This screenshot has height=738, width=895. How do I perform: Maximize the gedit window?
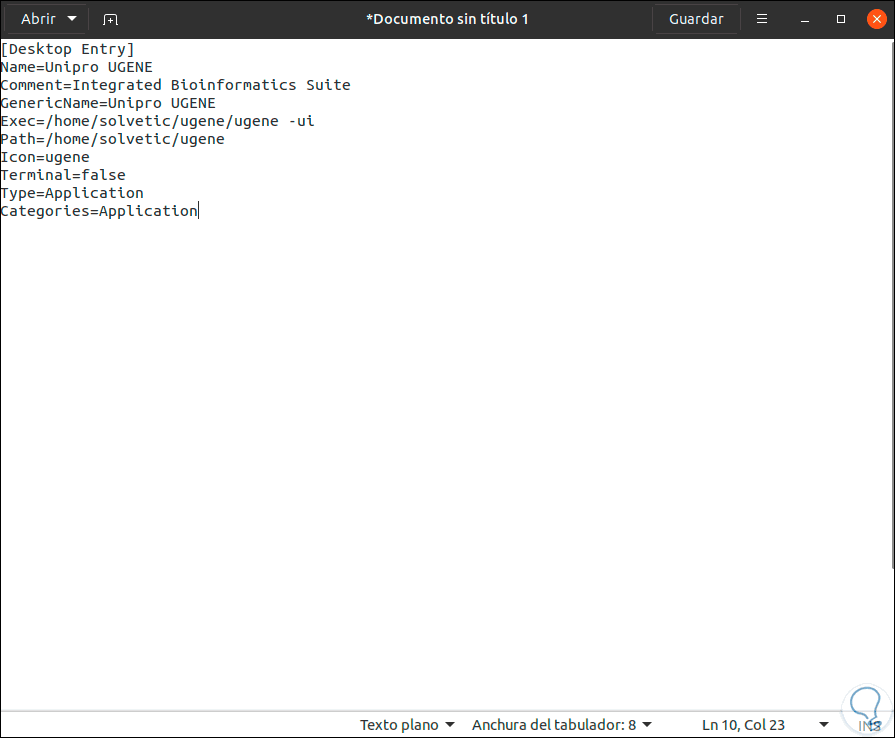point(841,19)
